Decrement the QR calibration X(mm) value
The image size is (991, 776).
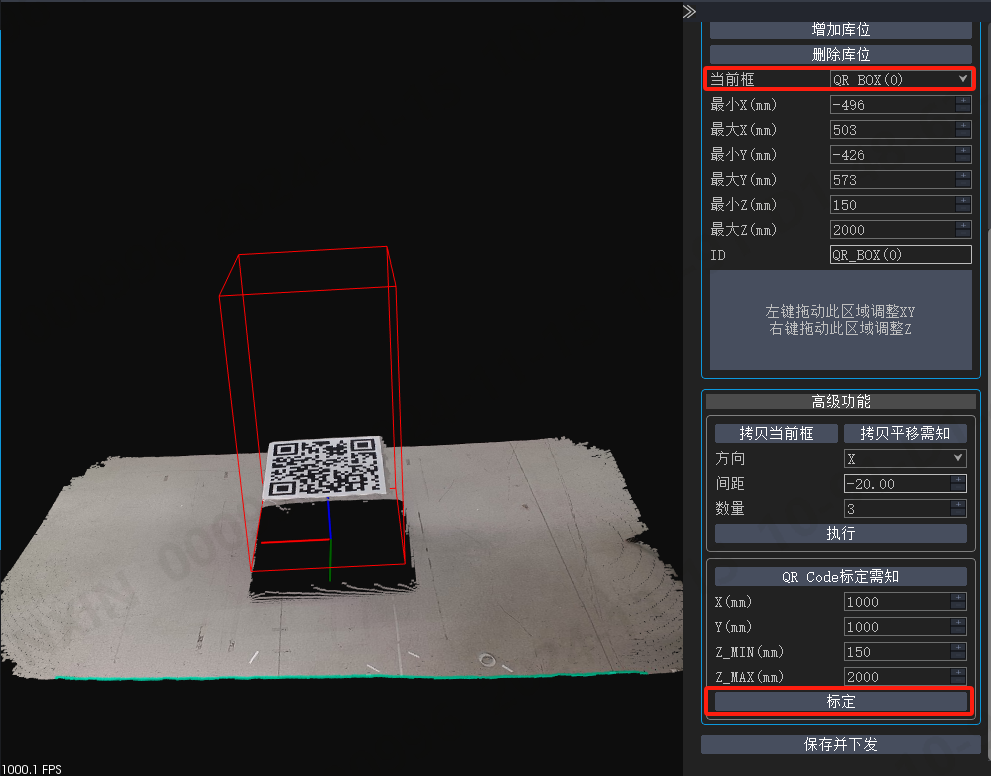(x=958, y=606)
